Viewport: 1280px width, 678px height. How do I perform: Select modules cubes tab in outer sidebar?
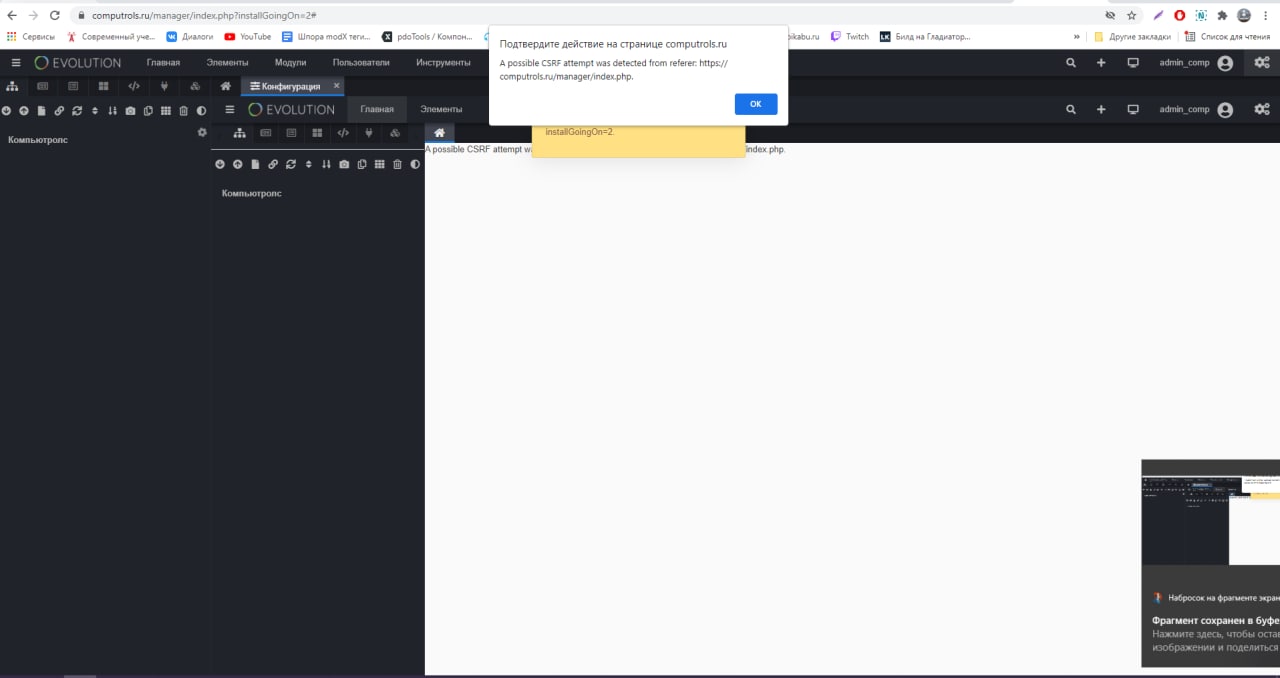[x=195, y=86]
